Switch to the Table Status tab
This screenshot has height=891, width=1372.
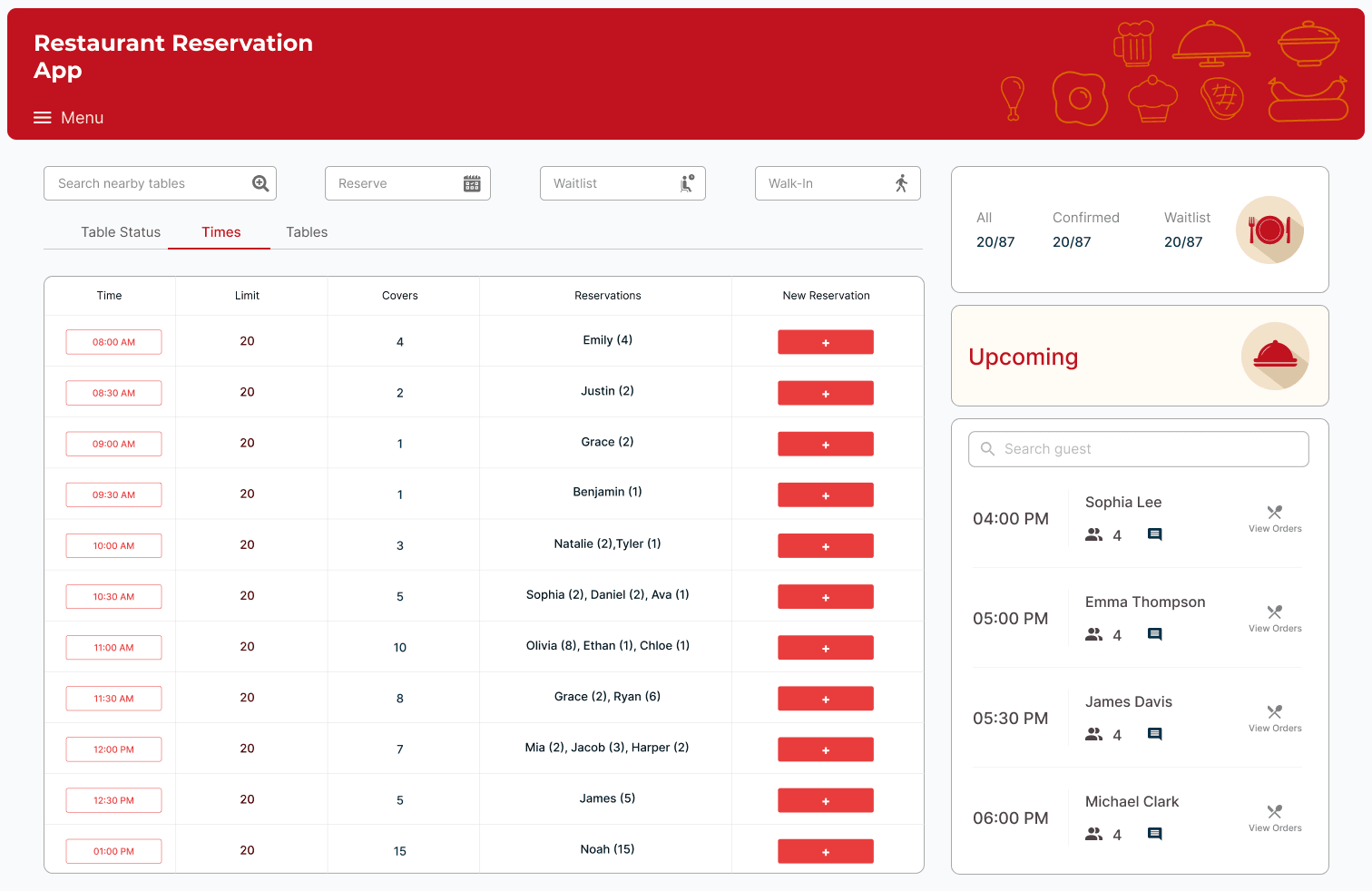pyautogui.click(x=121, y=232)
